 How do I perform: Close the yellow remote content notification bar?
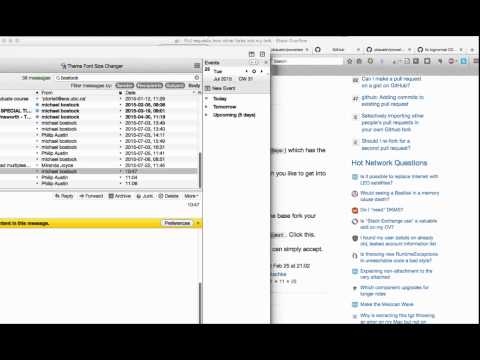198,223
